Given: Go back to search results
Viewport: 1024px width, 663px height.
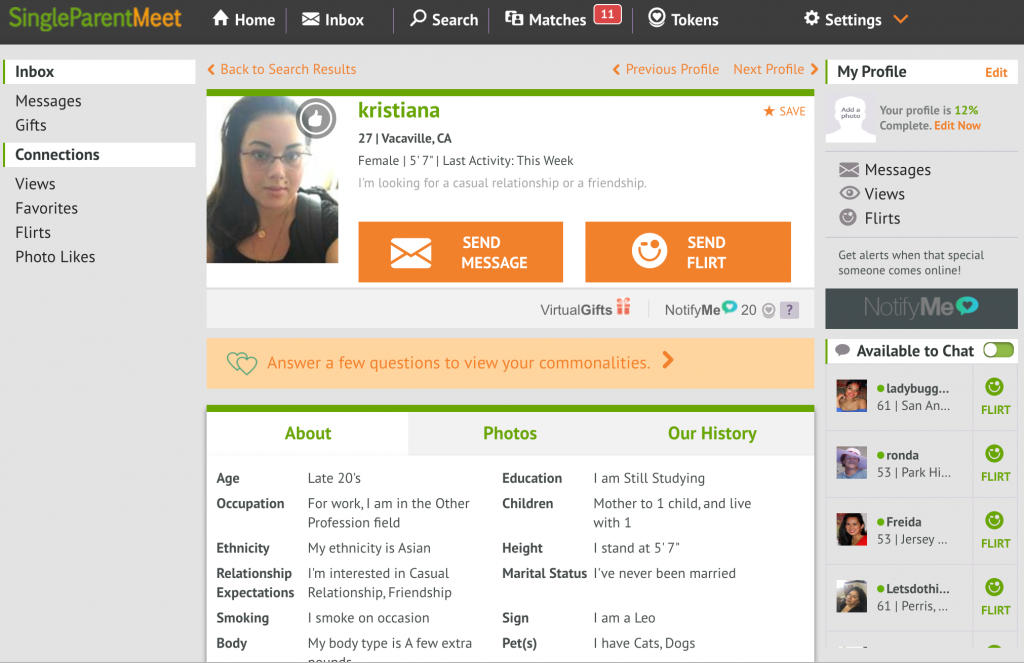Looking at the screenshot, I should tap(281, 69).
